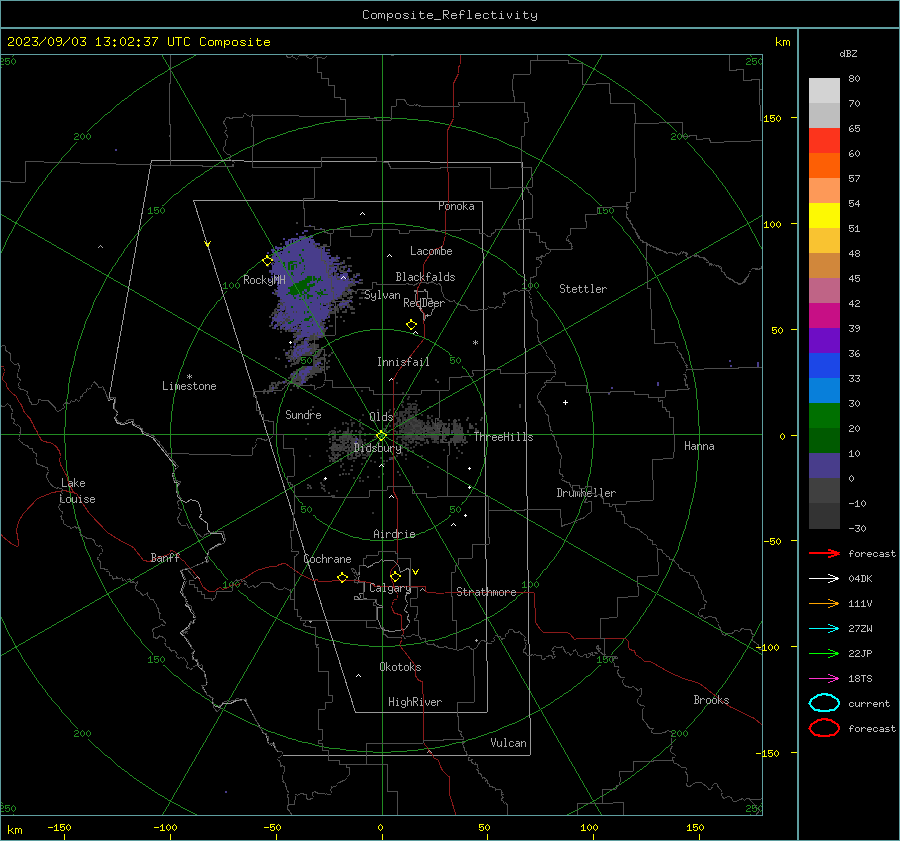
Task: Click the Innisfail town label
Action: click(x=403, y=362)
